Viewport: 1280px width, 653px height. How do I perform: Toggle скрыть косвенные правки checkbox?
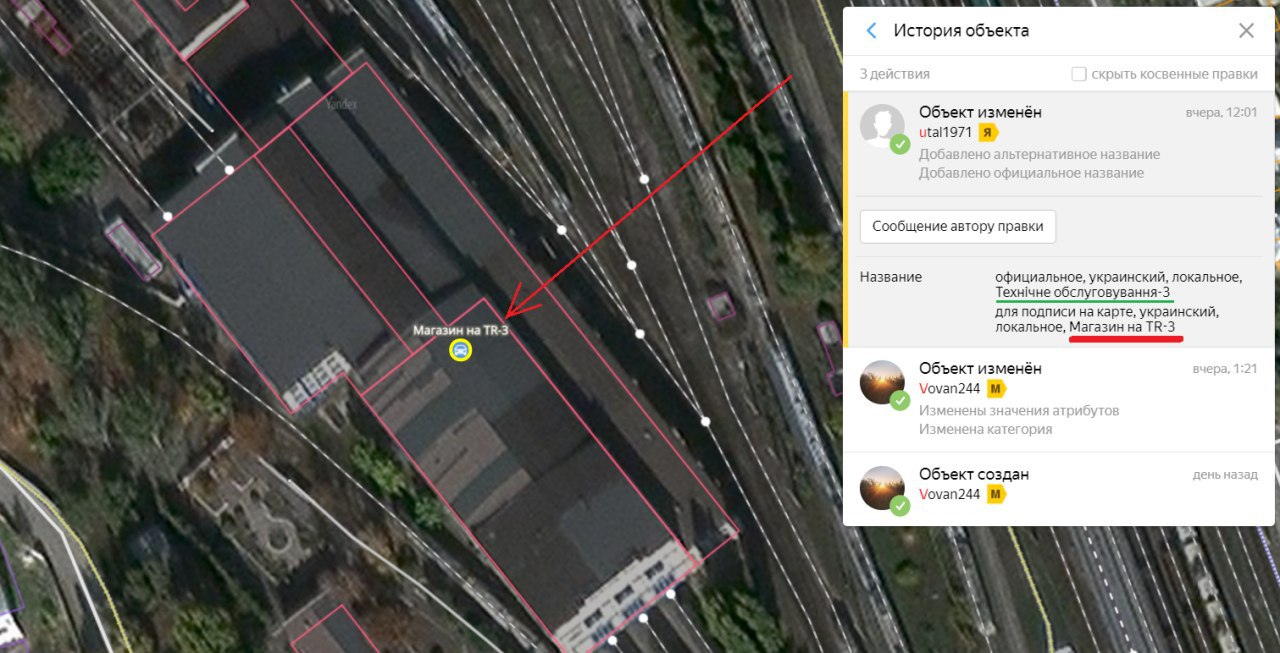tap(1078, 74)
